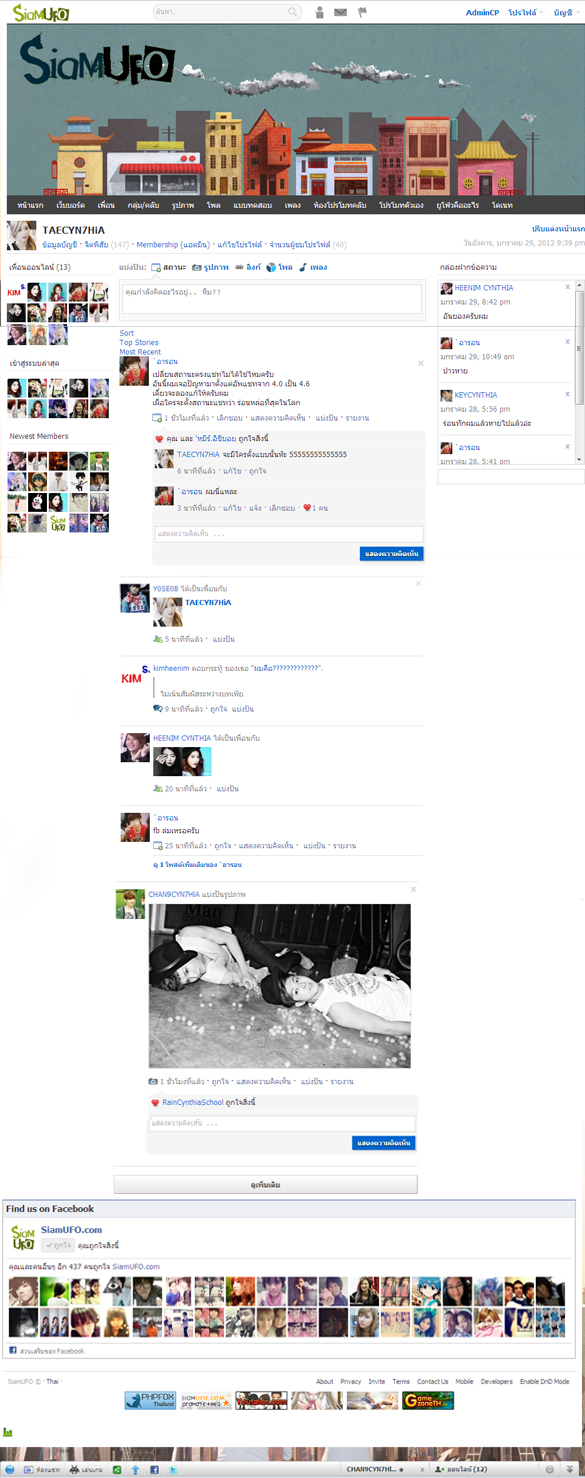Open kimheenim user link in feed
585x1478 pixels.
coord(170,668)
